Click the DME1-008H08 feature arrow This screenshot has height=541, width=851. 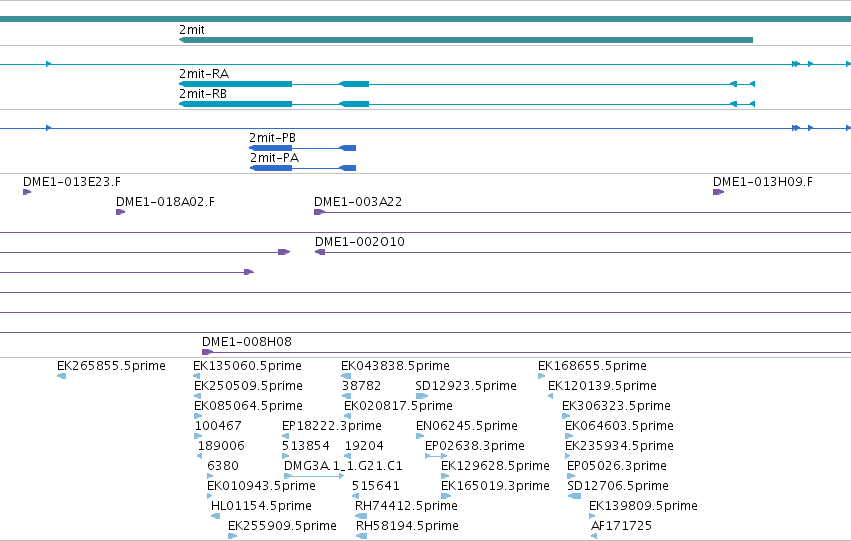tap(207, 352)
